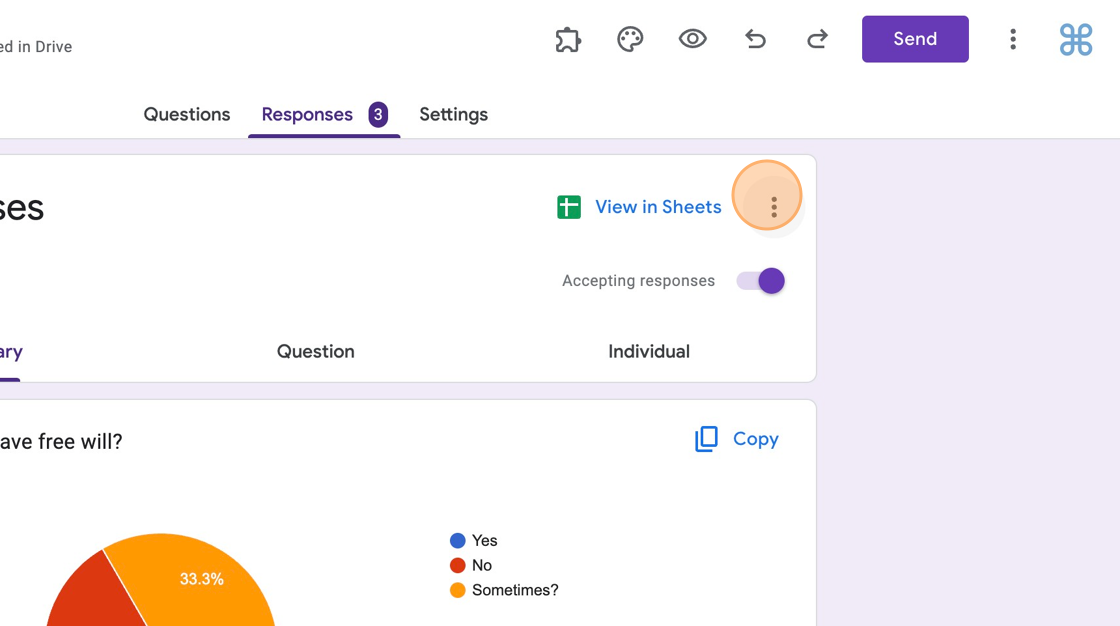Click the redo arrow icon

coord(817,39)
